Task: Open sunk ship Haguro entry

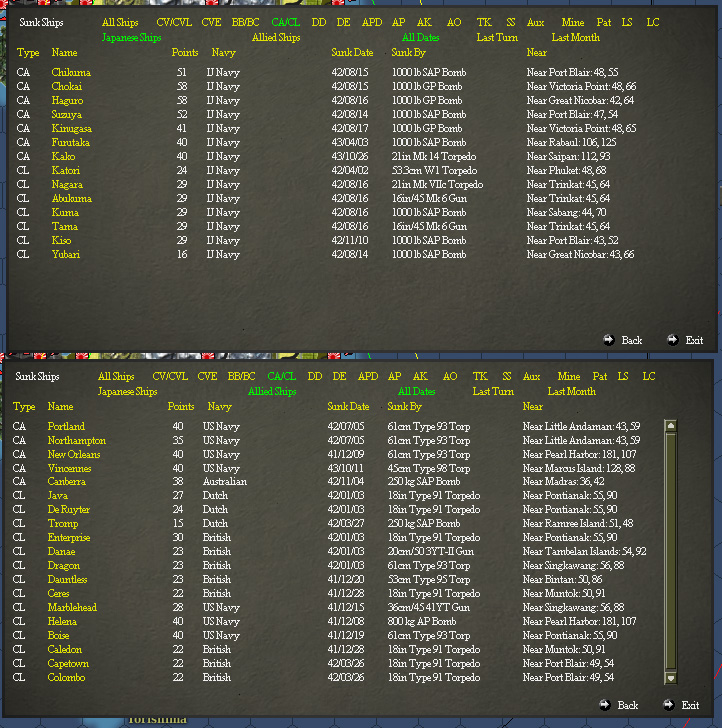Action: pos(67,100)
